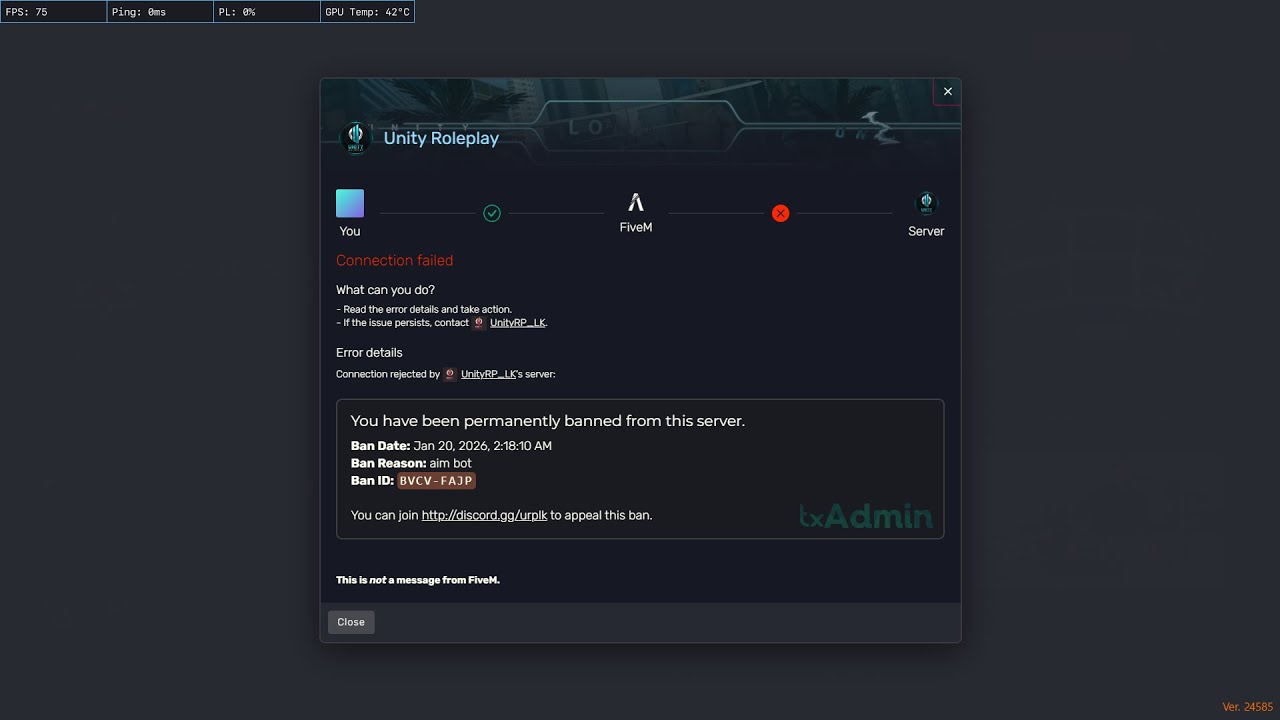The image size is (1280, 720).
Task: Click the 'Server' label under server icon
Action: 926,231
